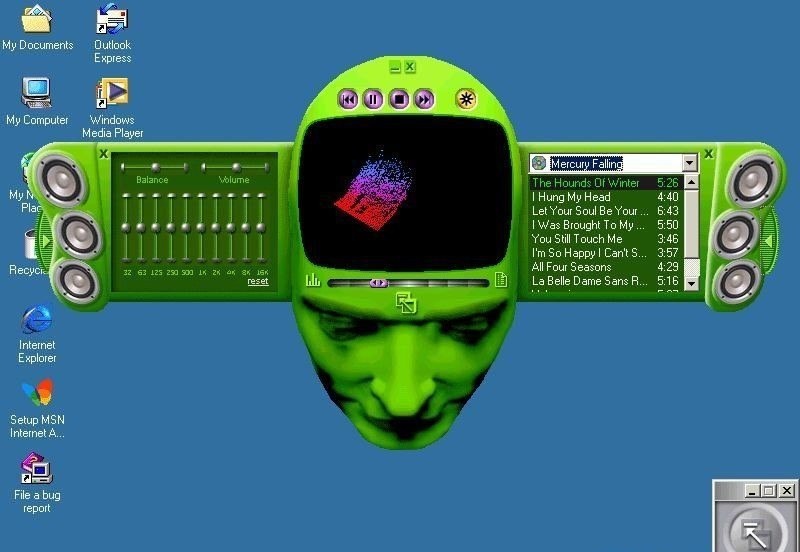Open Setup MSN Internet Access icon

point(37,409)
